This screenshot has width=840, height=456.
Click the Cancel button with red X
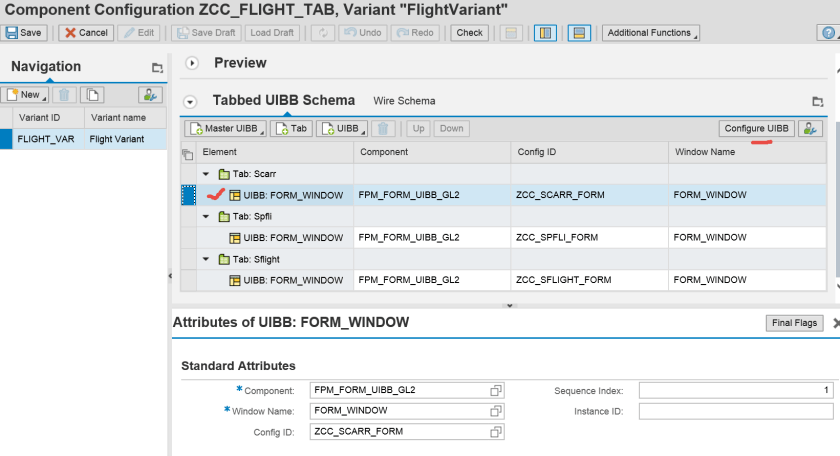coord(85,33)
